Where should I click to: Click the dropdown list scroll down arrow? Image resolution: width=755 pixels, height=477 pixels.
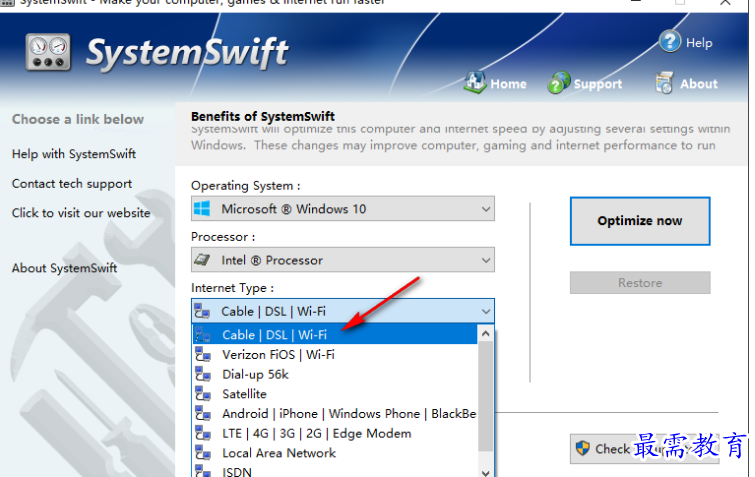click(486, 472)
